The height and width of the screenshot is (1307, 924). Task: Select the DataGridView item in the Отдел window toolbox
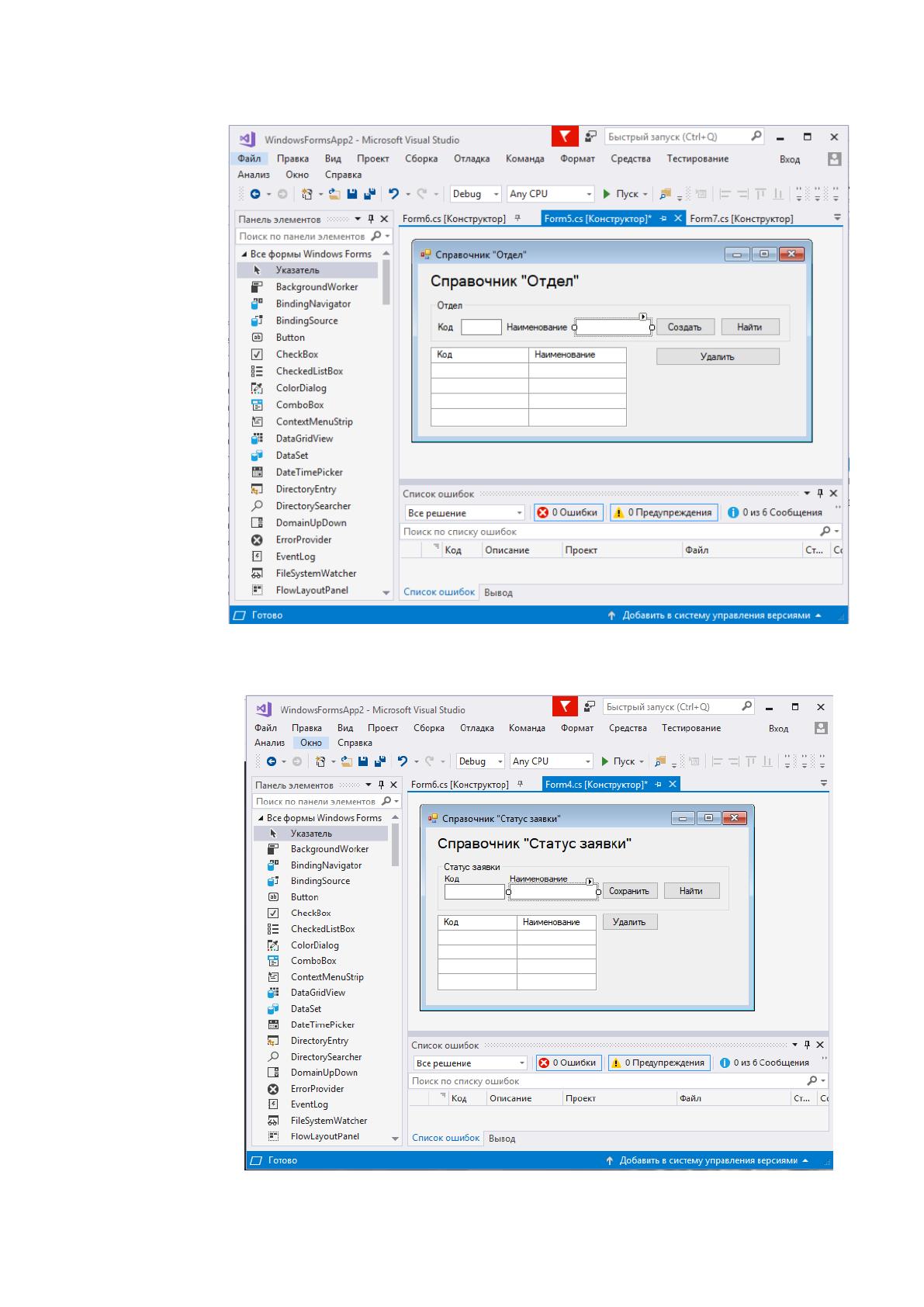(x=304, y=439)
